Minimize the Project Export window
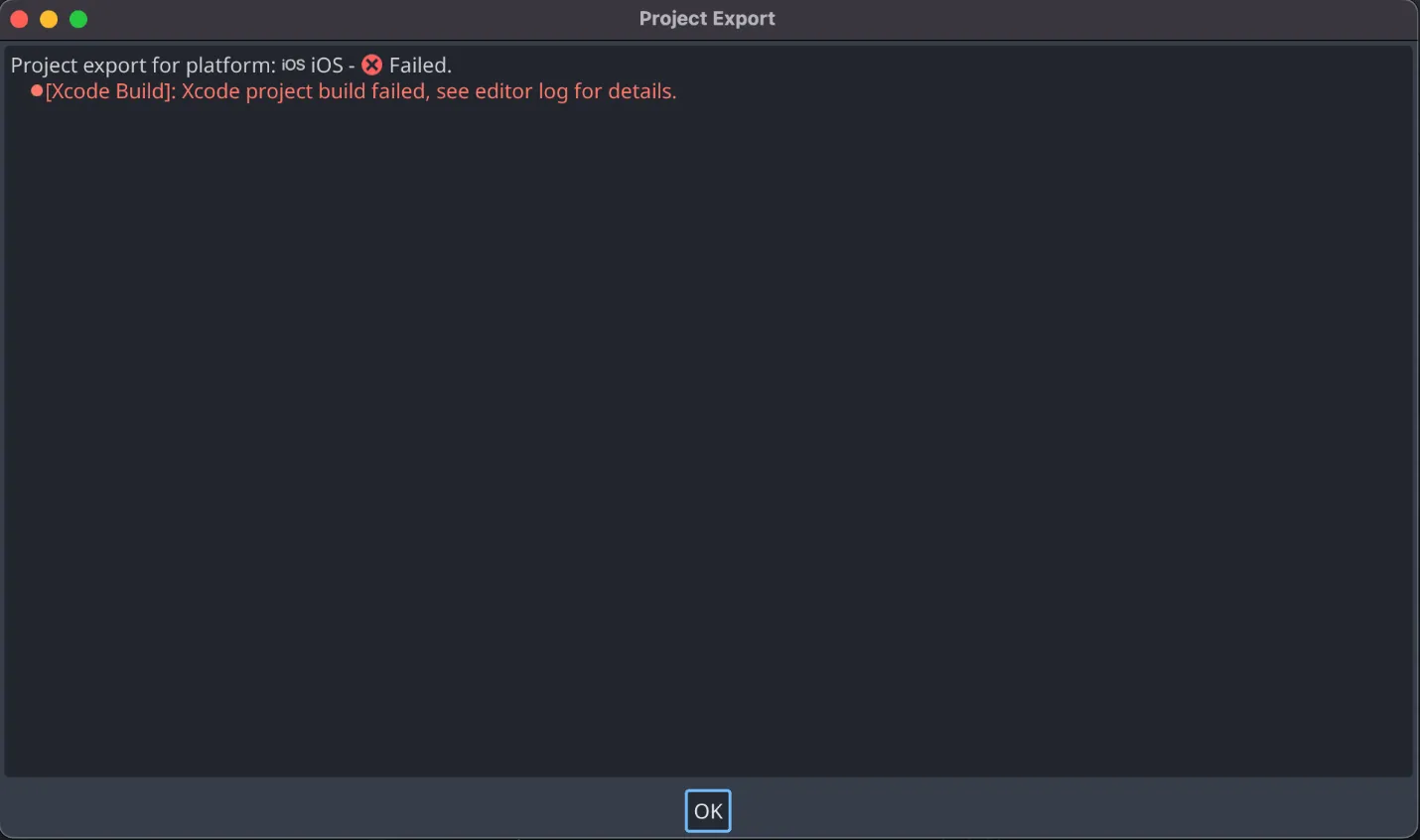 coord(49,19)
